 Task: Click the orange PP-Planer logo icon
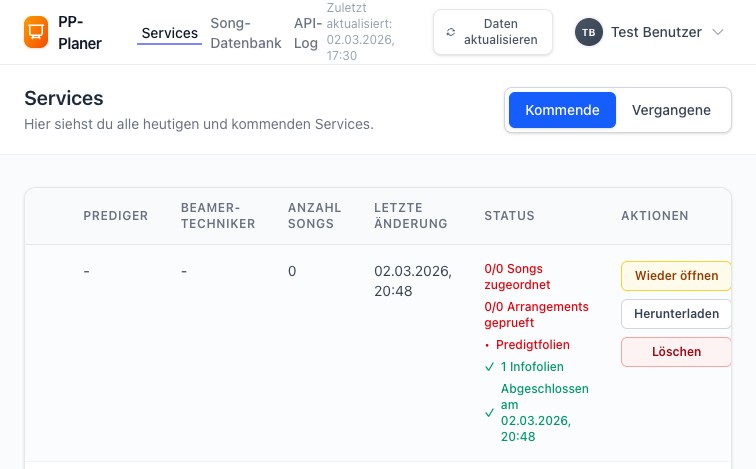tap(36, 33)
